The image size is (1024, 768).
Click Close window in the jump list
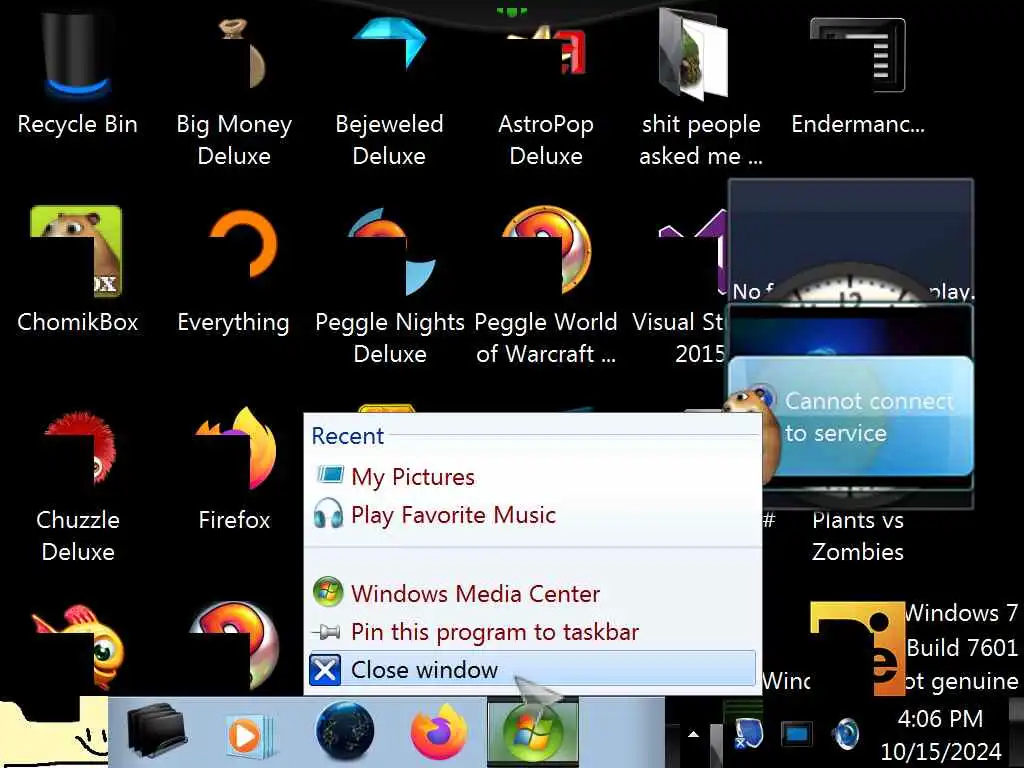tap(532, 669)
